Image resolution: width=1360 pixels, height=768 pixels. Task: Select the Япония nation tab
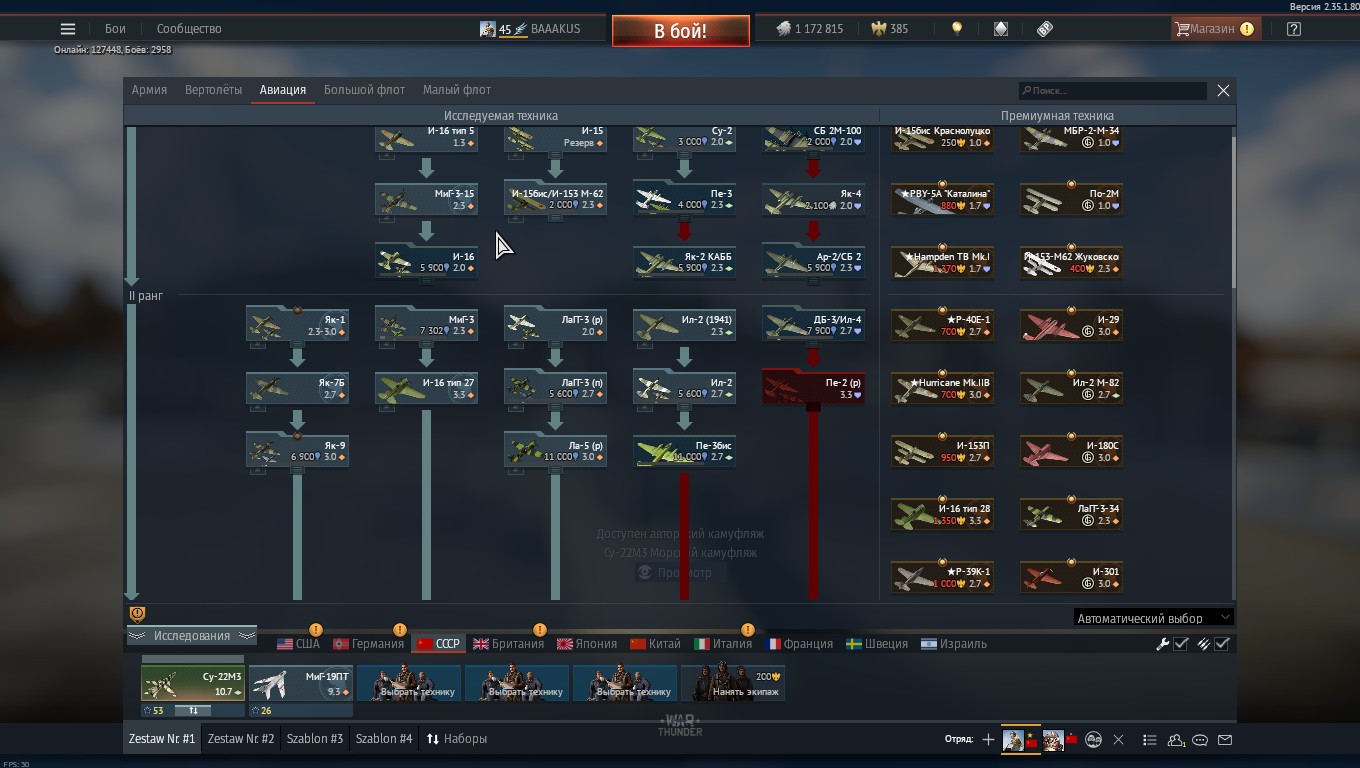[587, 644]
